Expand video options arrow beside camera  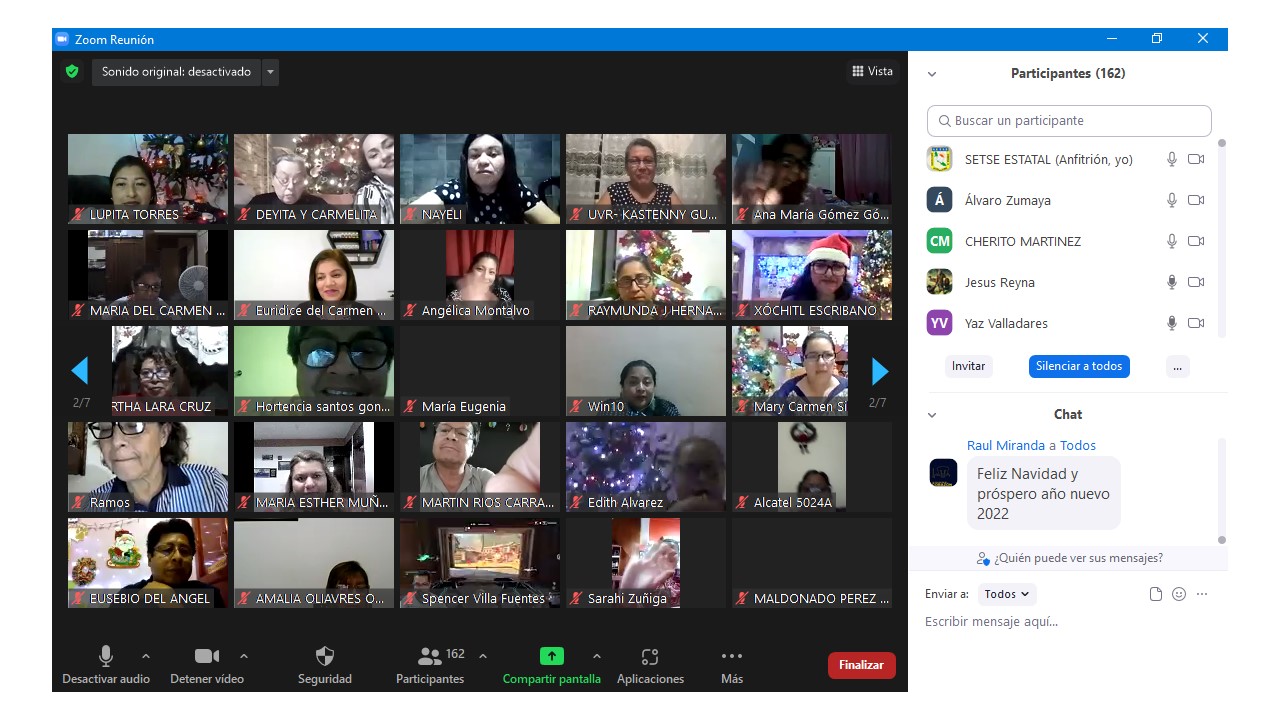coord(244,656)
